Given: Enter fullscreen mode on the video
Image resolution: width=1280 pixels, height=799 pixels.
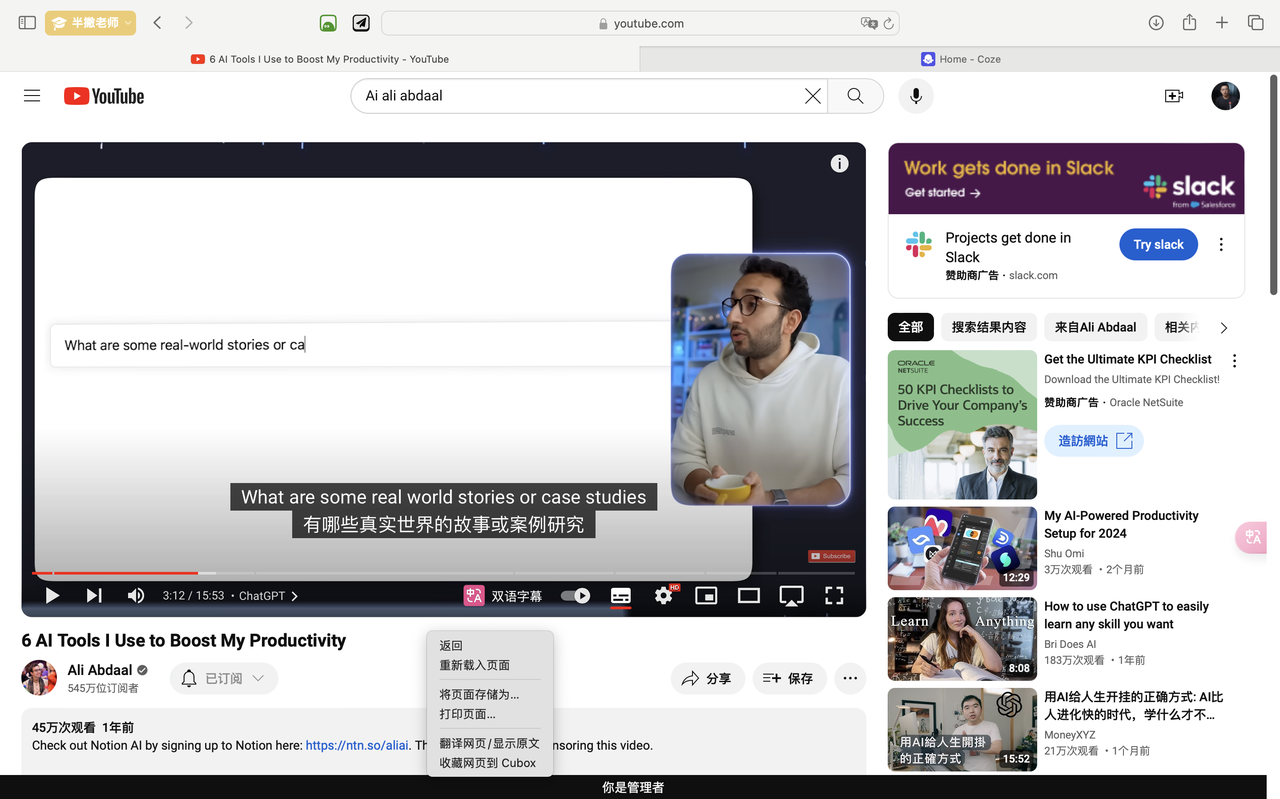Looking at the screenshot, I should 834,596.
